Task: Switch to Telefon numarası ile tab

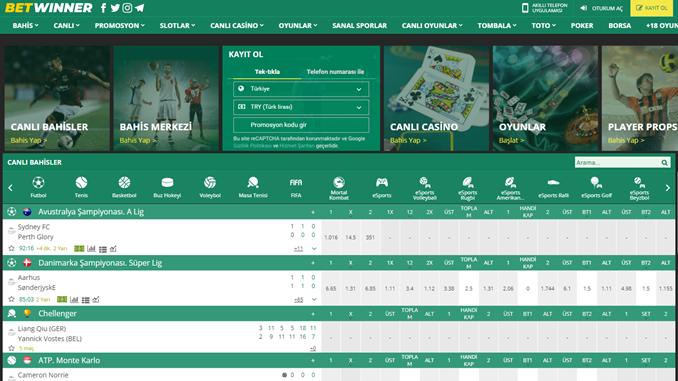Action: coord(335,72)
